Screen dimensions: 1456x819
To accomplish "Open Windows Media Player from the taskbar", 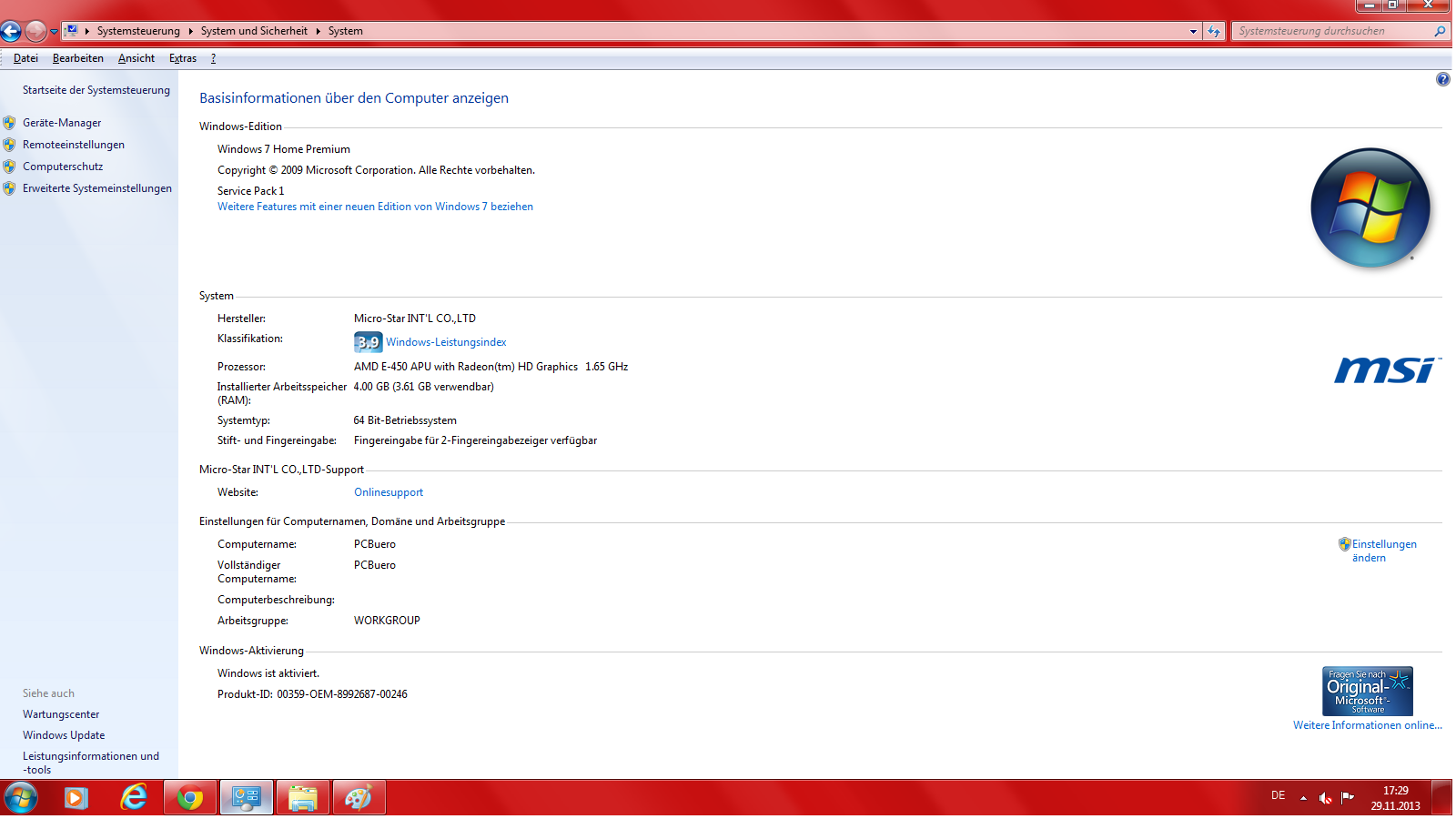I will [75, 797].
